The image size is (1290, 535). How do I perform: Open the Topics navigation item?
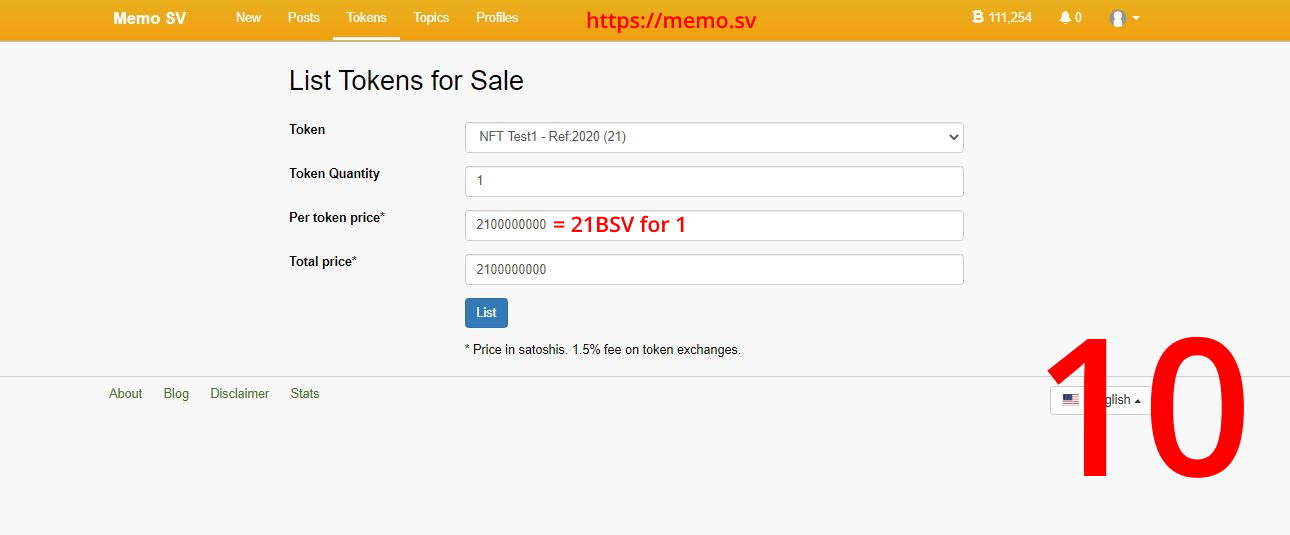pyautogui.click(x=431, y=18)
